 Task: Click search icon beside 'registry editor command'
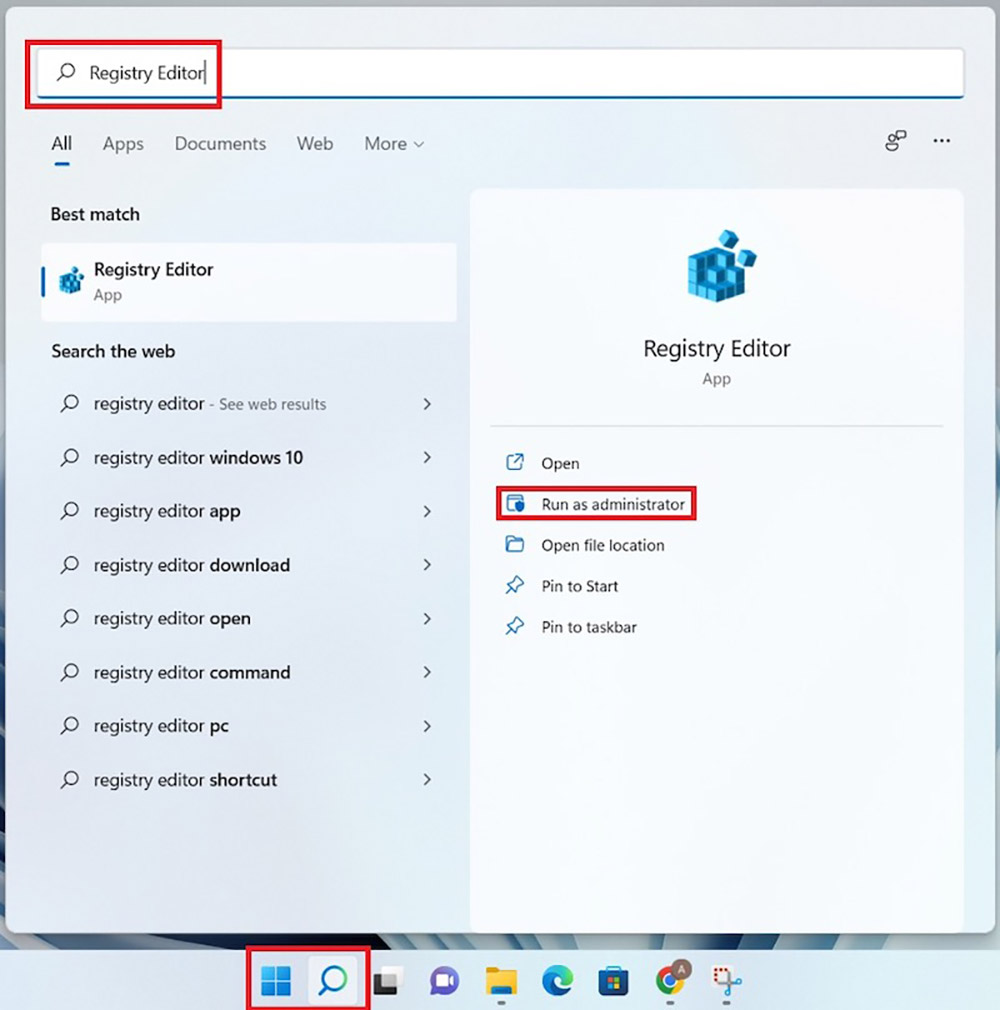(70, 672)
